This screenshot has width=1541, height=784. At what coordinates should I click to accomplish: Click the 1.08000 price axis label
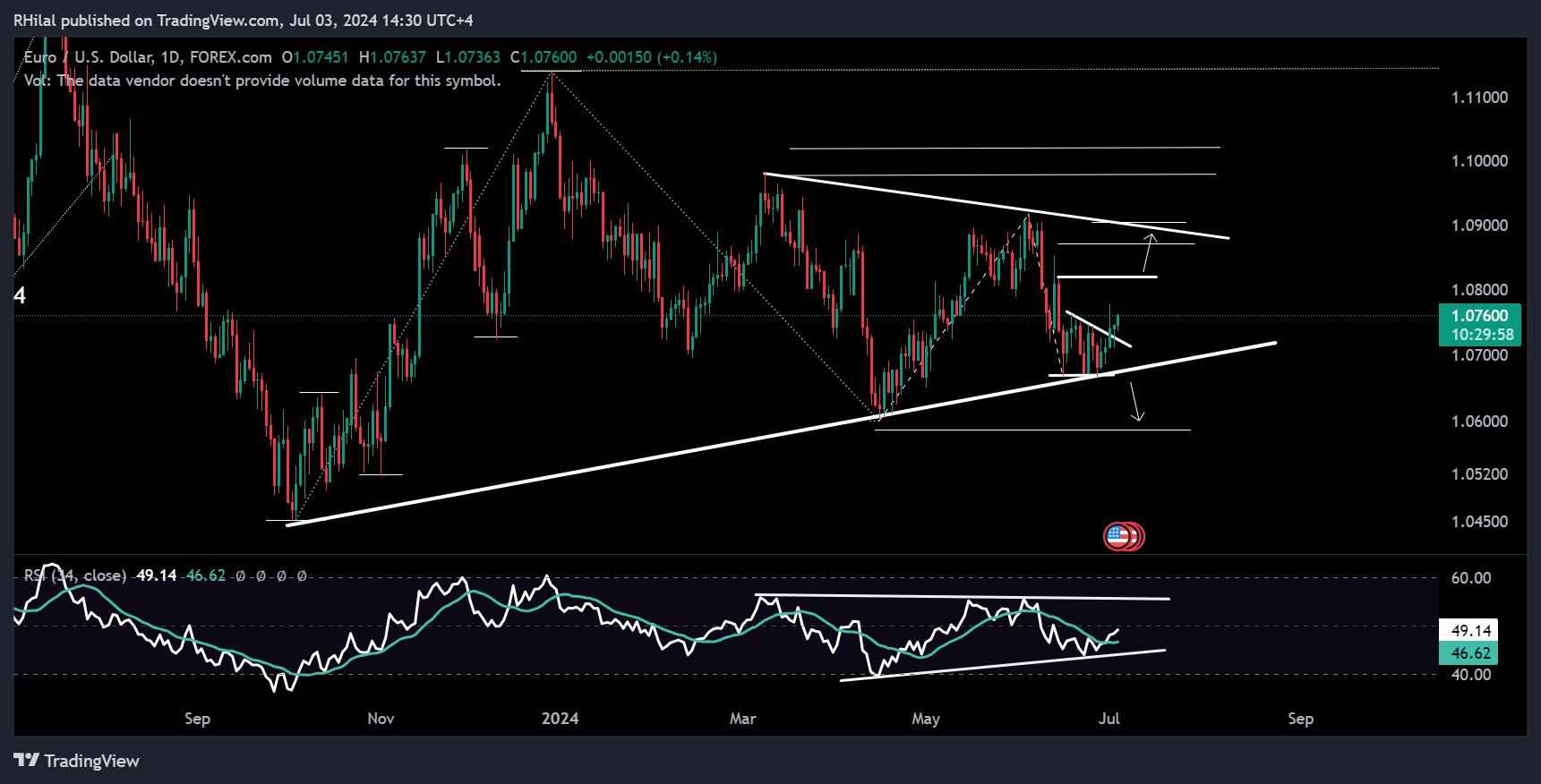pyautogui.click(x=1479, y=290)
